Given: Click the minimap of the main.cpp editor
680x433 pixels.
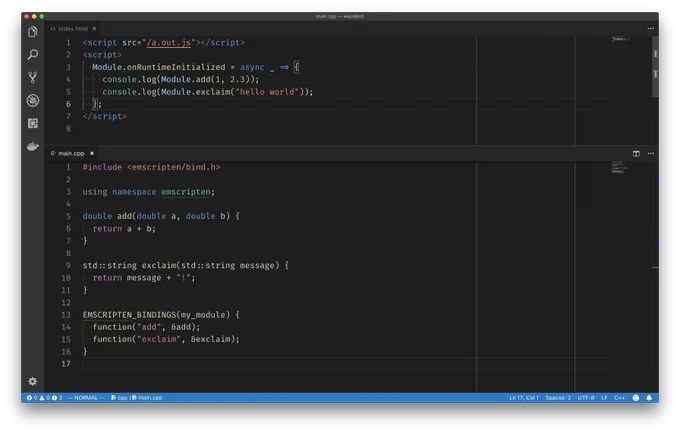Looking at the screenshot, I should 619,167.
